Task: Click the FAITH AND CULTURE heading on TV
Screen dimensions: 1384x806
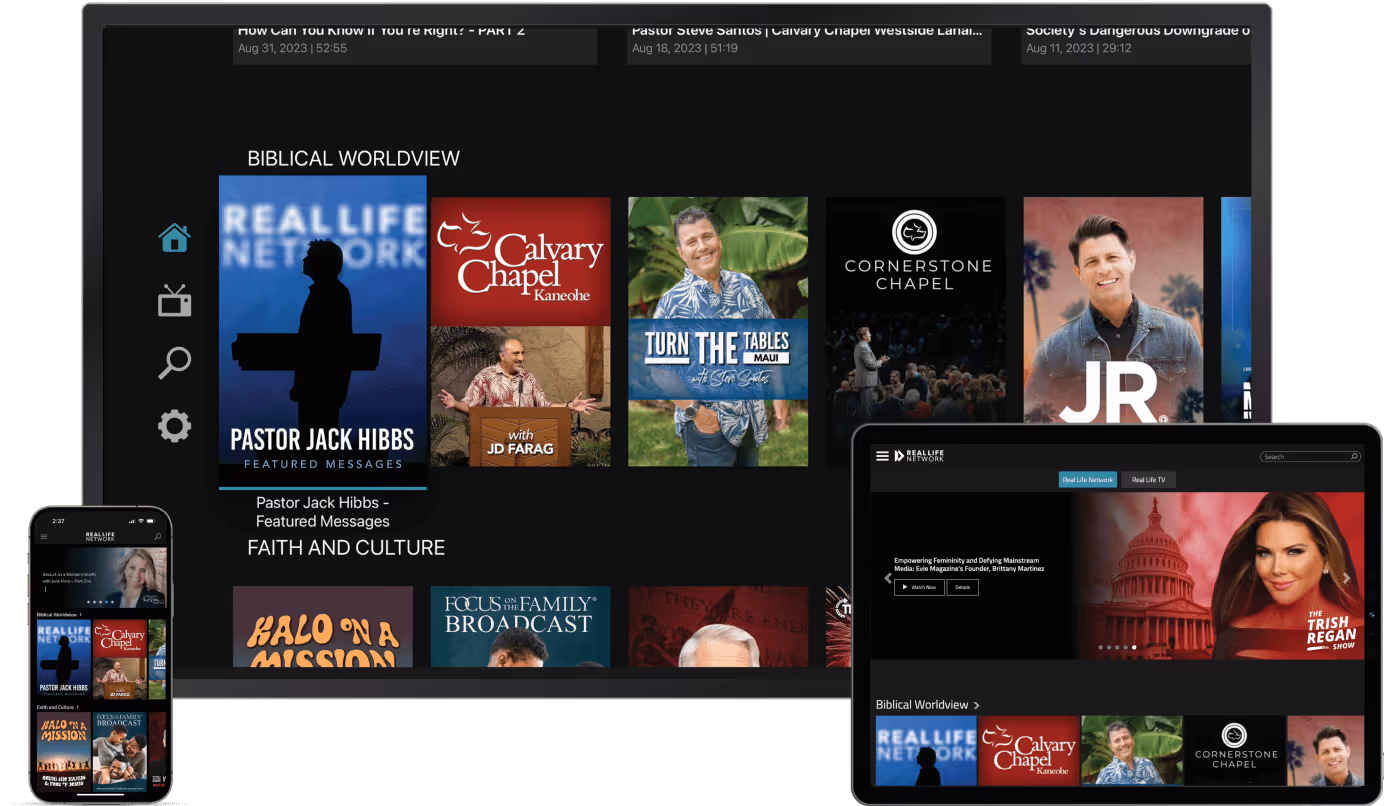Action: pos(346,547)
